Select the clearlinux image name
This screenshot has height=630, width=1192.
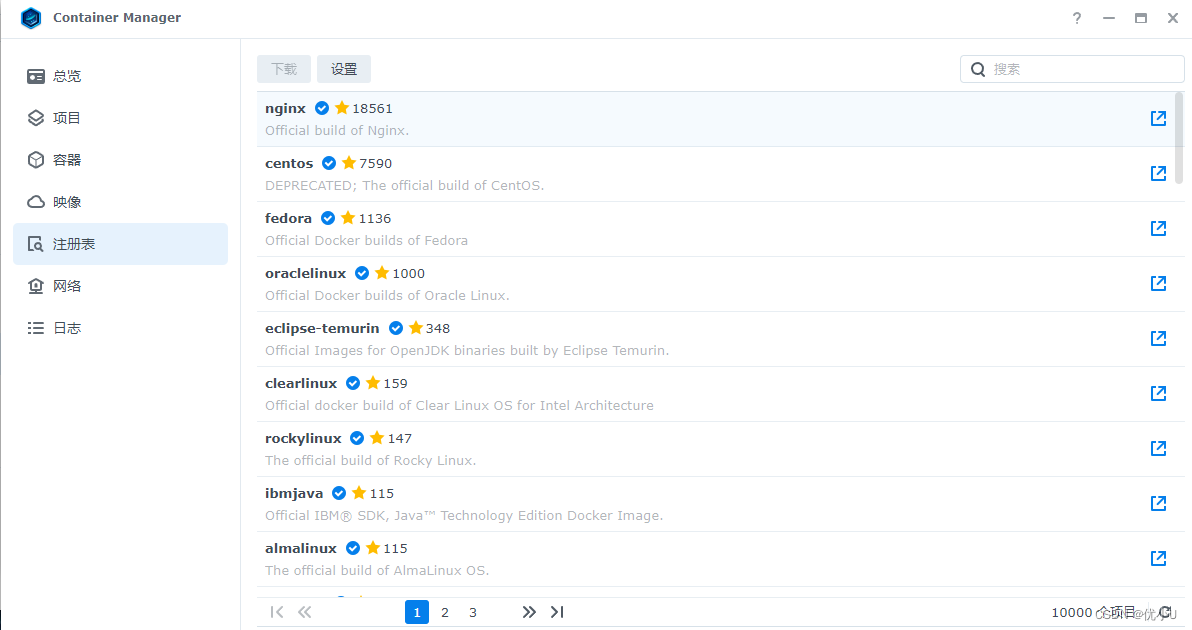click(301, 383)
